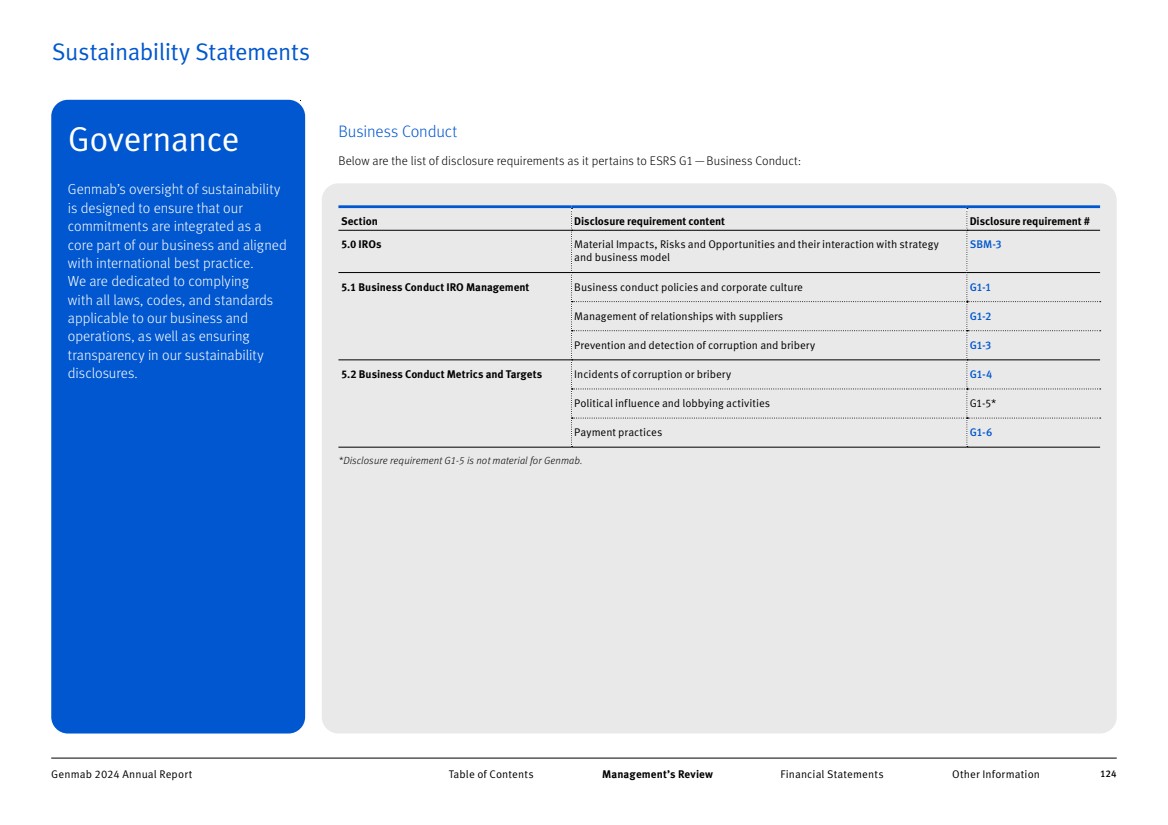Open the G1-3 corruption prevention link
This screenshot has height=825, width=1168.
pos(979,346)
